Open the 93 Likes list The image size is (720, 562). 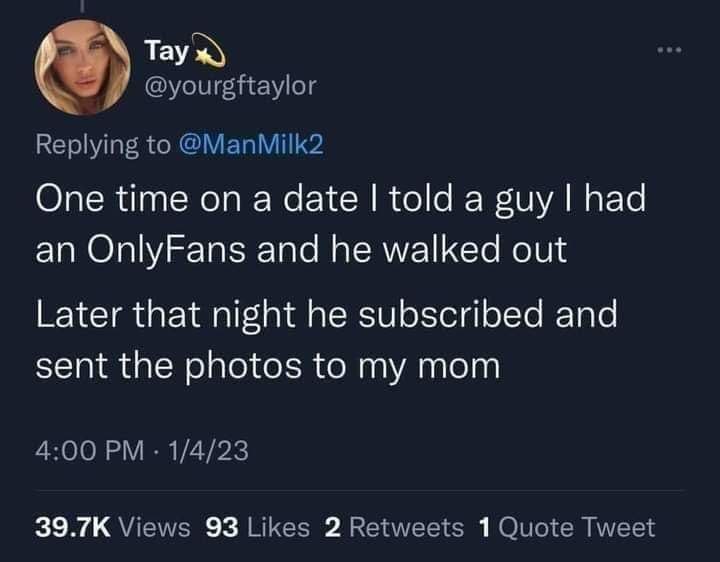256,526
